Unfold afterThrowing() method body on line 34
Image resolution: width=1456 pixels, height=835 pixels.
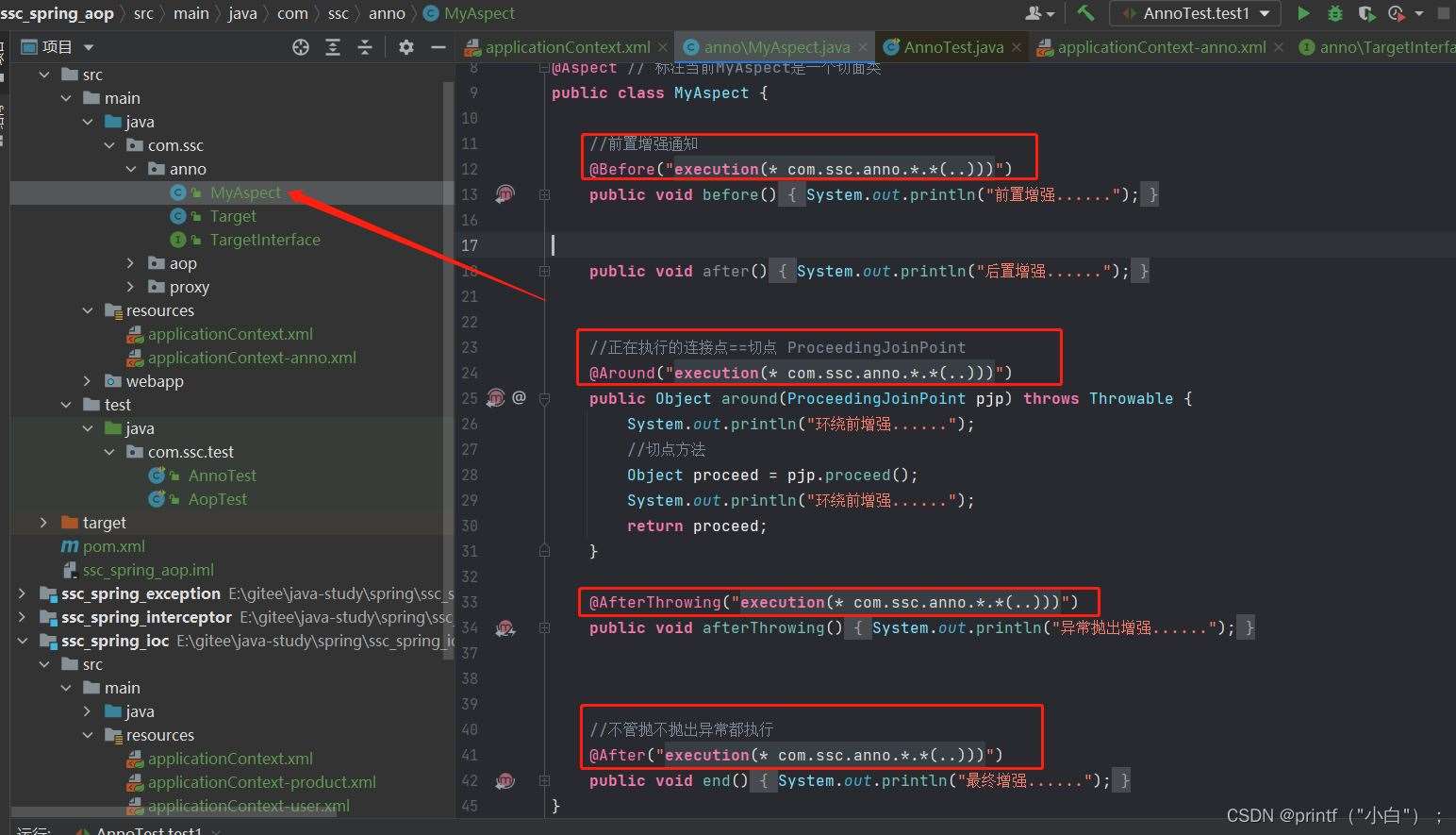click(x=544, y=627)
